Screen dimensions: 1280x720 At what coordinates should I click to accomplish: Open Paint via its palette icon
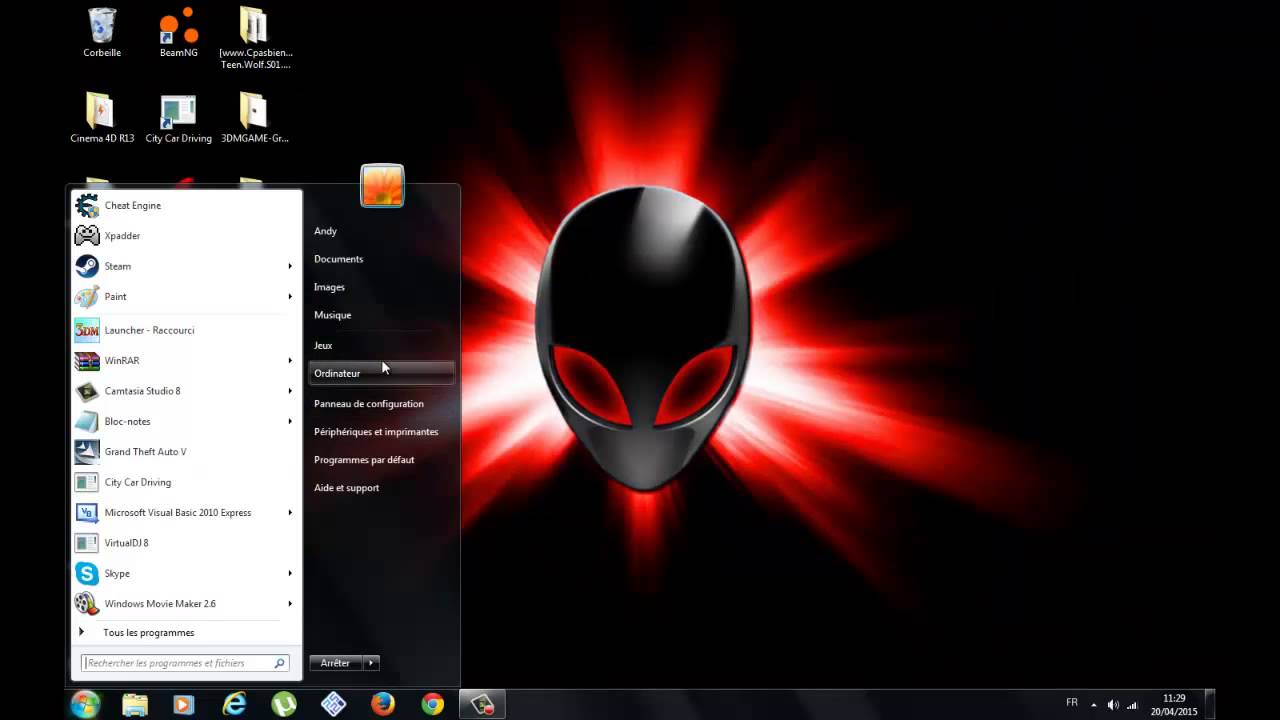coord(87,297)
